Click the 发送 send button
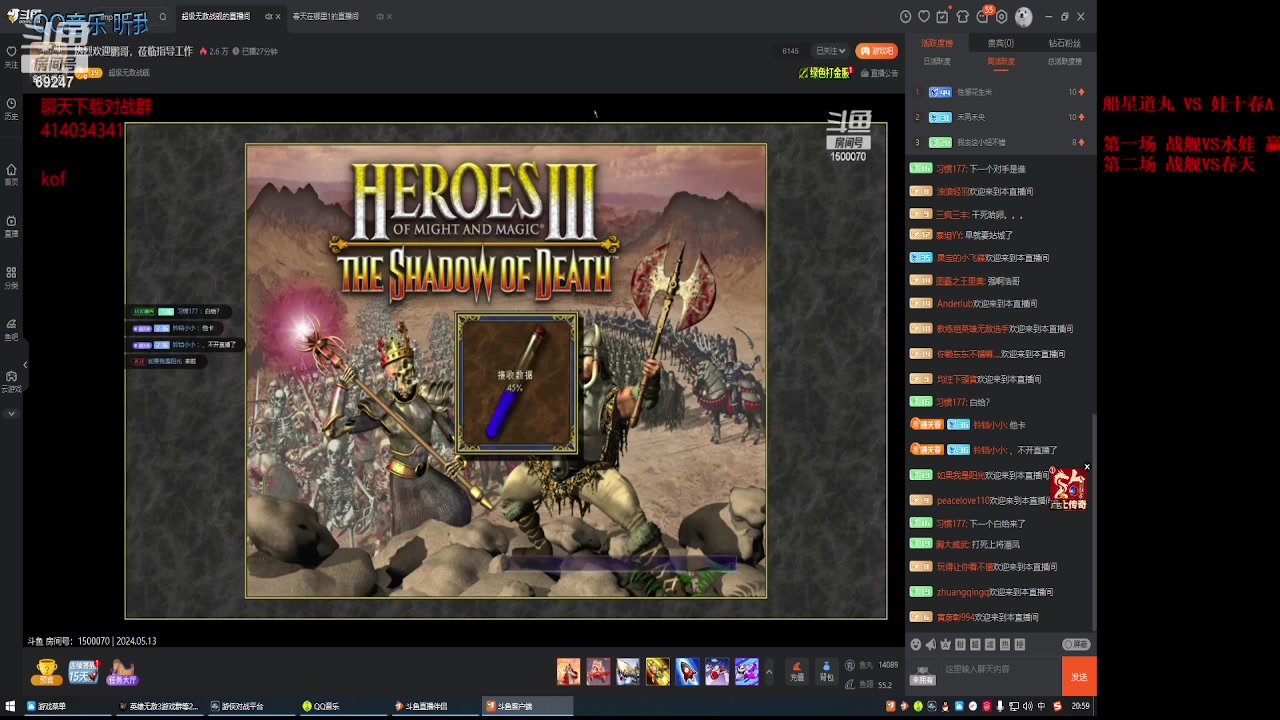Screen dimensions: 1280x720 click(x=1079, y=677)
